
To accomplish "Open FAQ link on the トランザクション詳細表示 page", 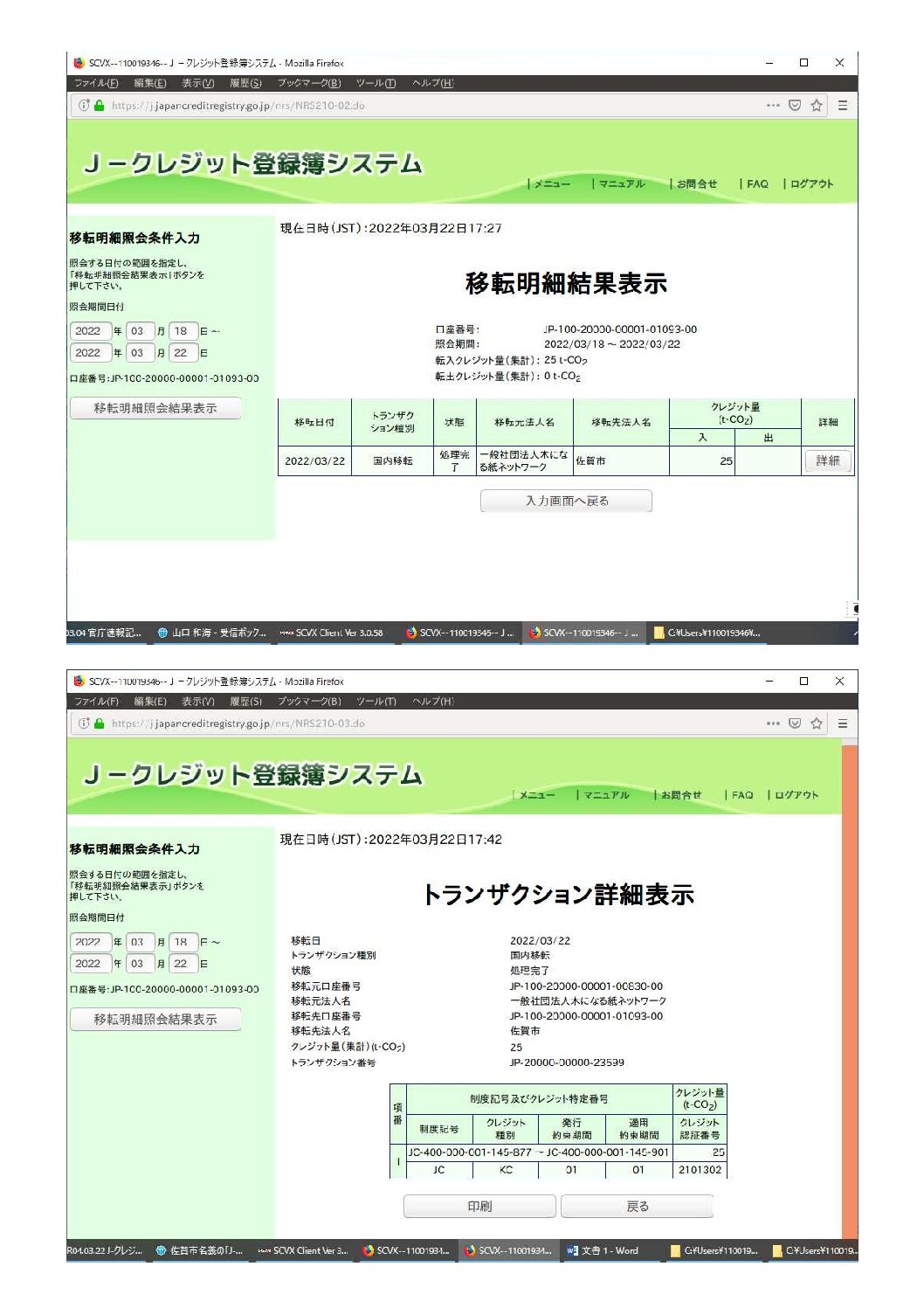I will (742, 795).
